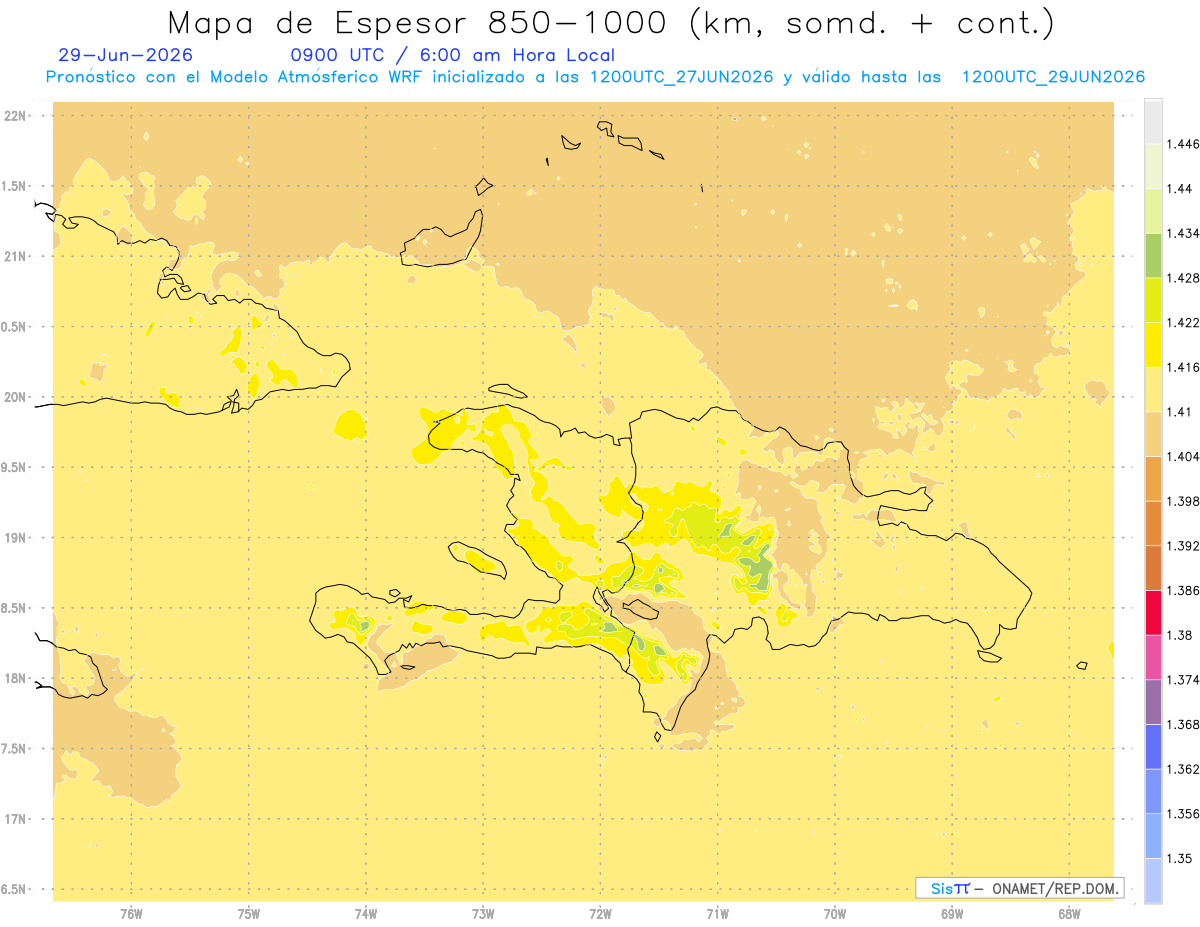
Task: Click the map title 'Mapa de Espesor 850-1000'
Action: pyautogui.click(x=420, y=23)
